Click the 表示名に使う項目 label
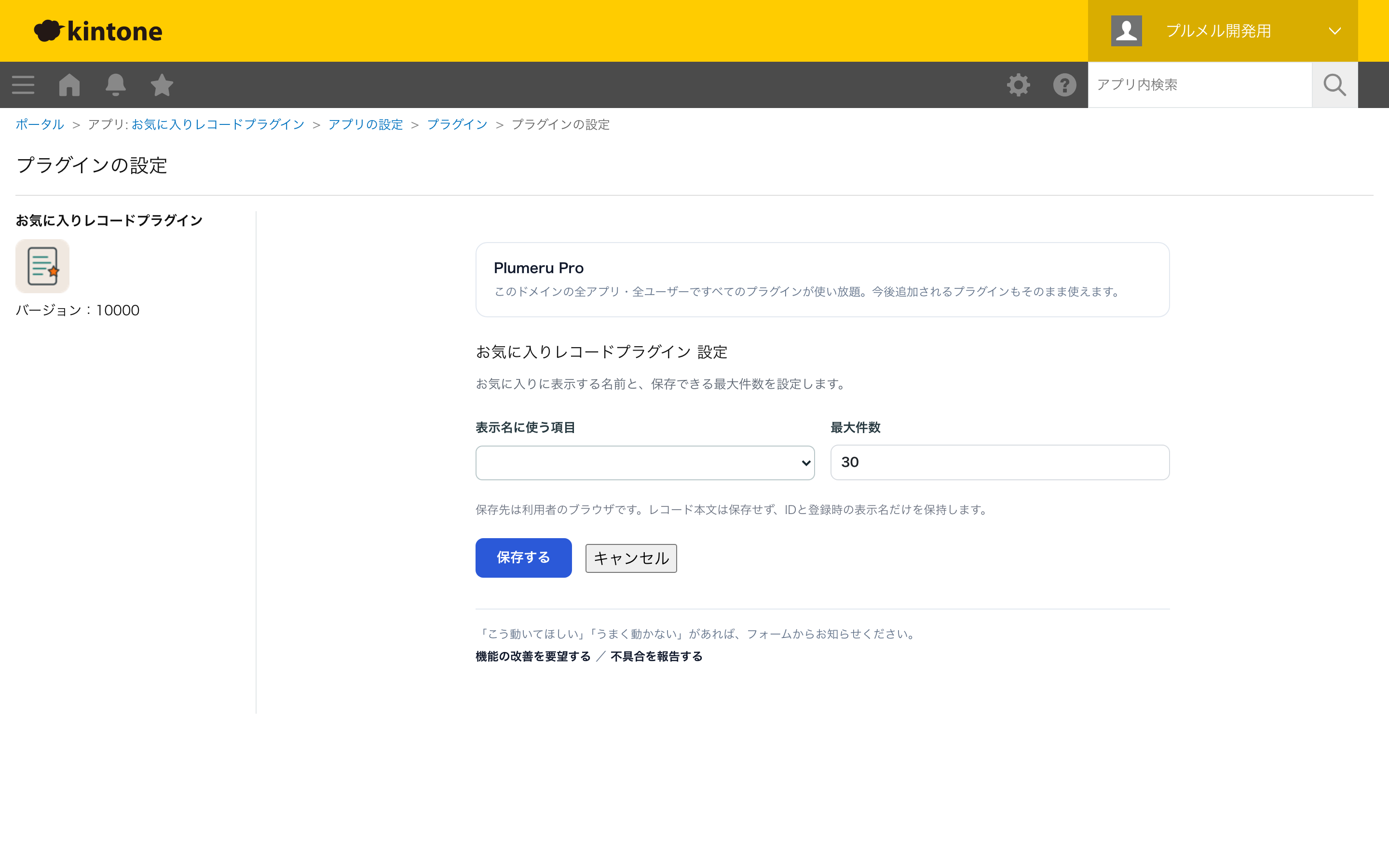 click(525, 428)
